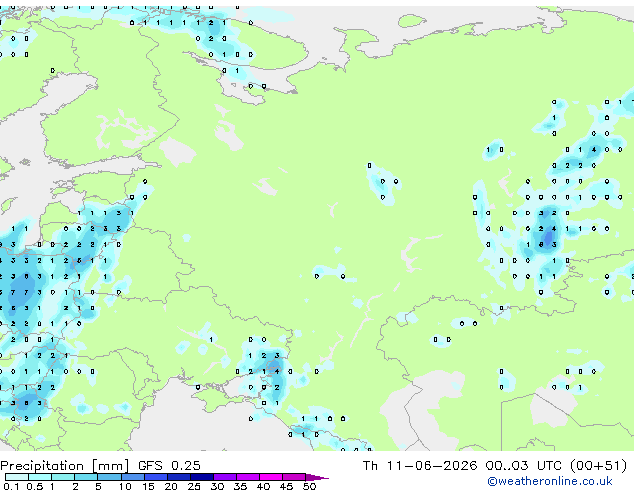Click the 'Th 11-06-2026' date text
Viewport: 634px width, 490px height.
420,466
